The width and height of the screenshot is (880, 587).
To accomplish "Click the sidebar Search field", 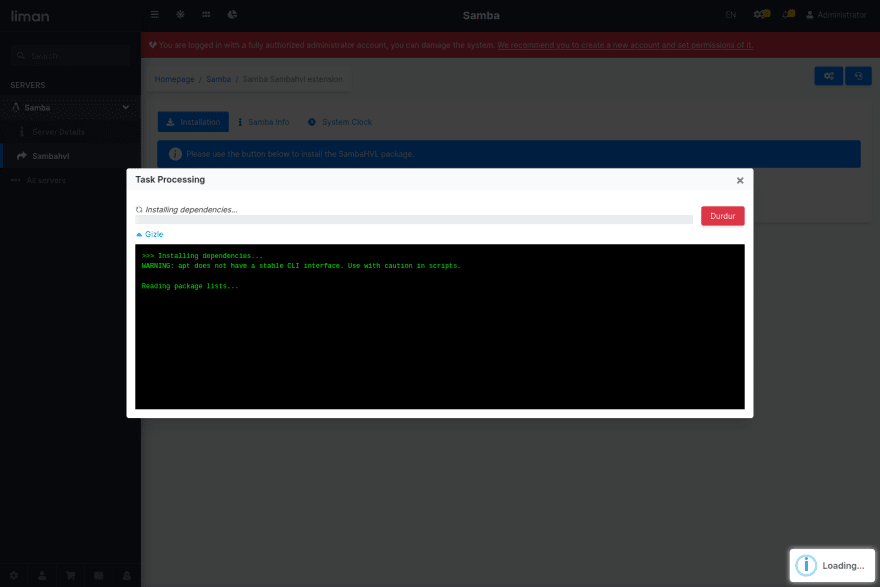I will pos(70,56).
